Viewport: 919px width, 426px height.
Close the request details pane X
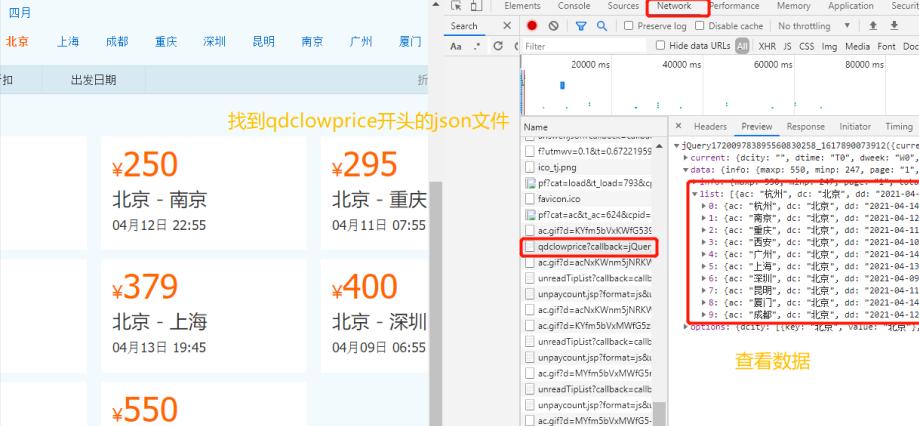[x=678, y=126]
